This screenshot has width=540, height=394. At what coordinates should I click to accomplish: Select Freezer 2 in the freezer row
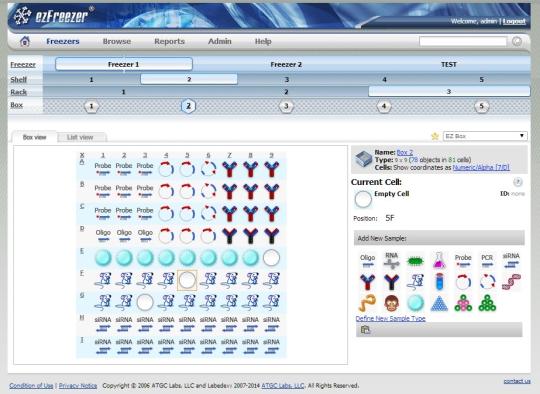[286, 64]
